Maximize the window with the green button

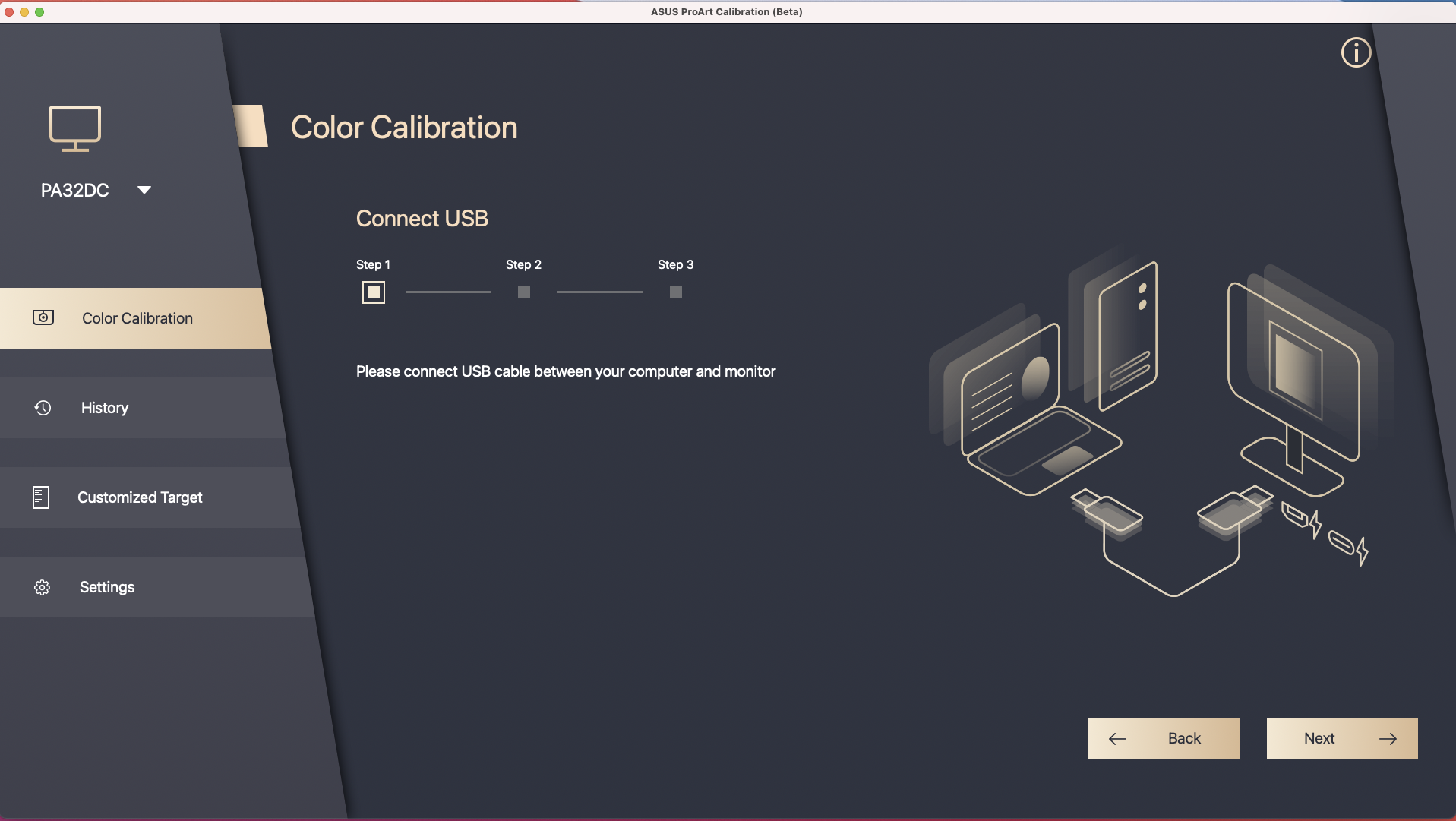(39, 11)
